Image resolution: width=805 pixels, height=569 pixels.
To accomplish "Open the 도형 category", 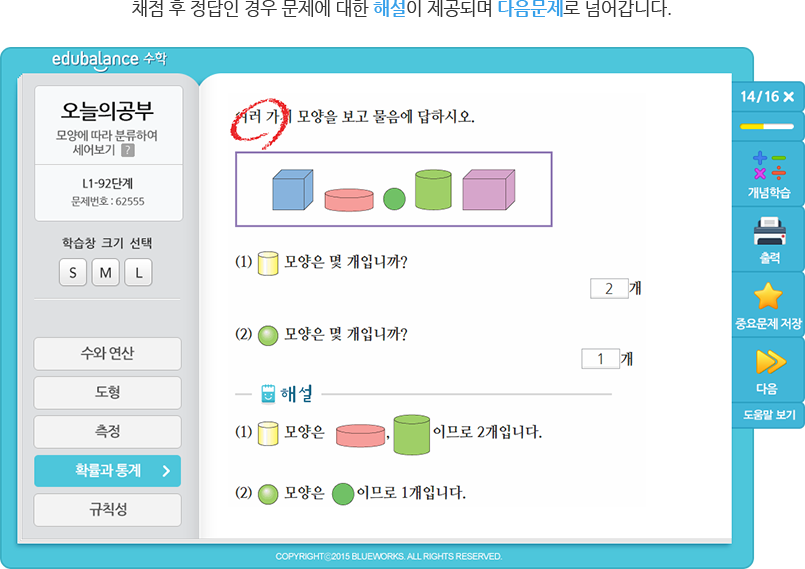I will pos(107,392).
